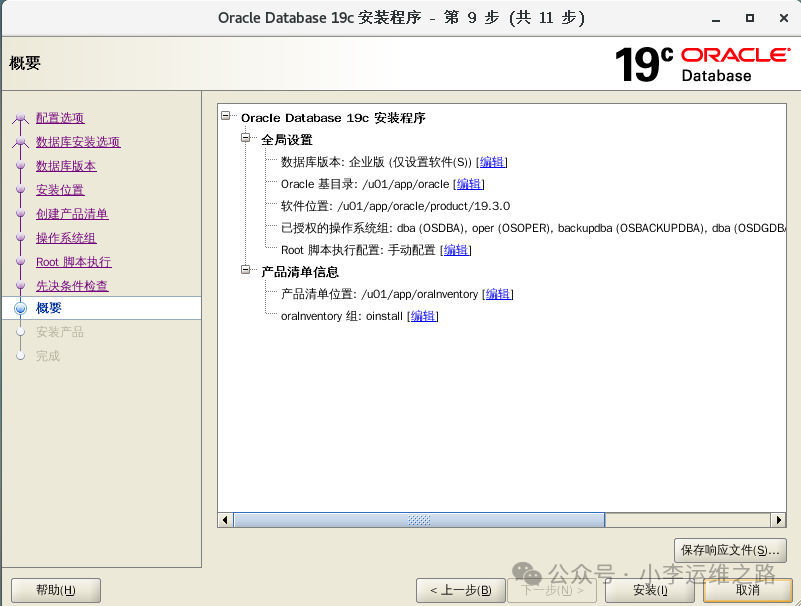
Task: Click the step bullet icon beside 先决条件检查
Action: click(20, 285)
